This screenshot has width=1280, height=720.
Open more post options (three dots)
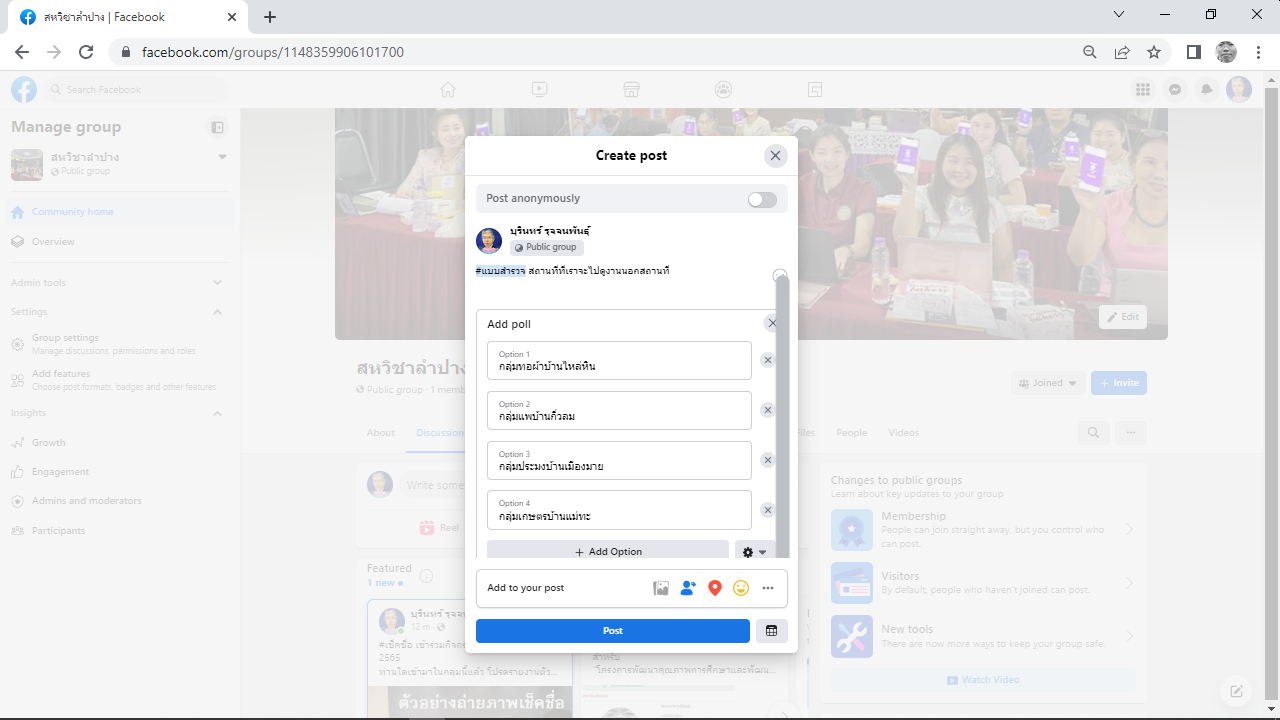pos(768,588)
